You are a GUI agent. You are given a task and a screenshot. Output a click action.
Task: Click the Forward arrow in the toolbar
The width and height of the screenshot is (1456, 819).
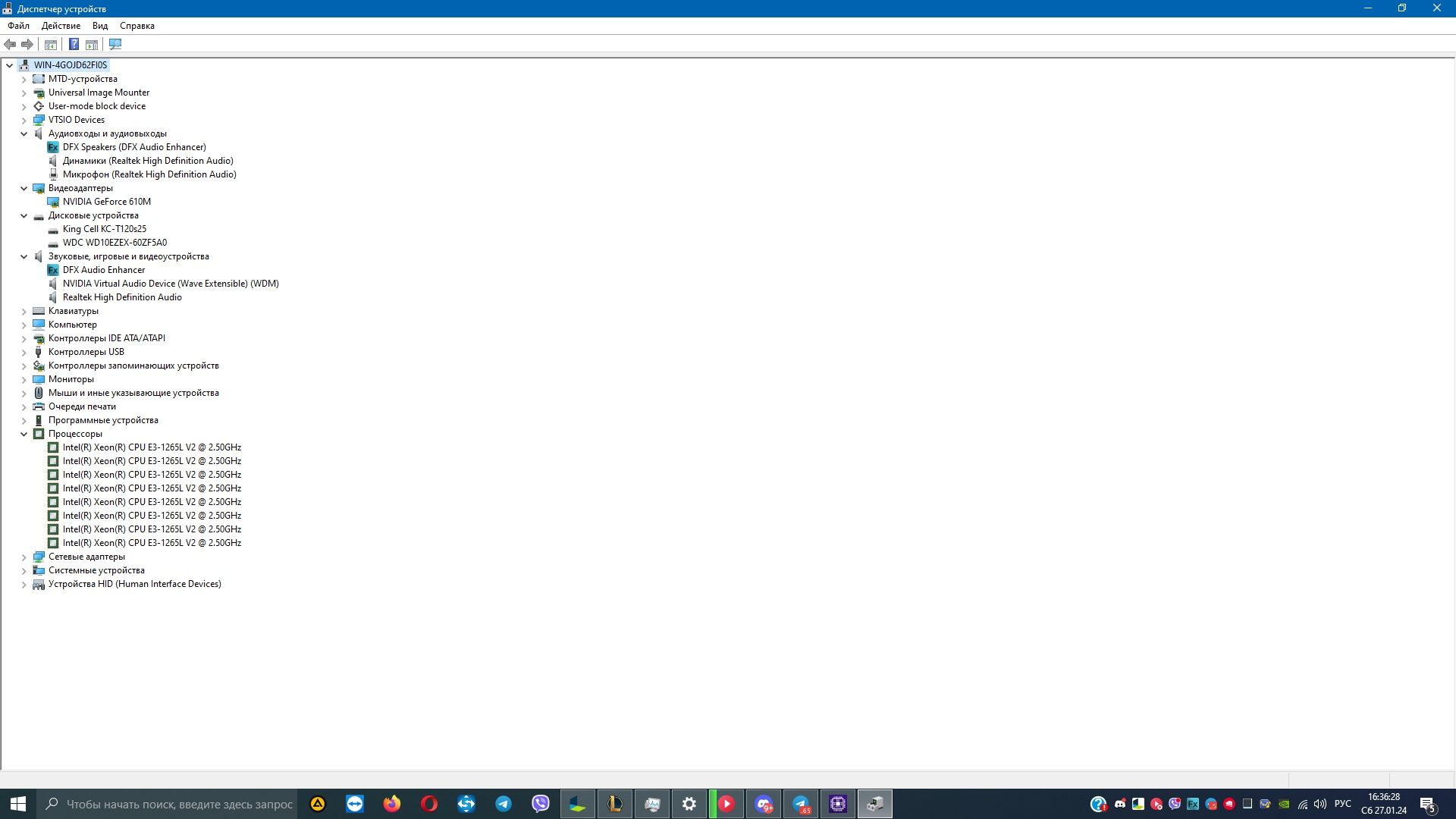pos(27,45)
